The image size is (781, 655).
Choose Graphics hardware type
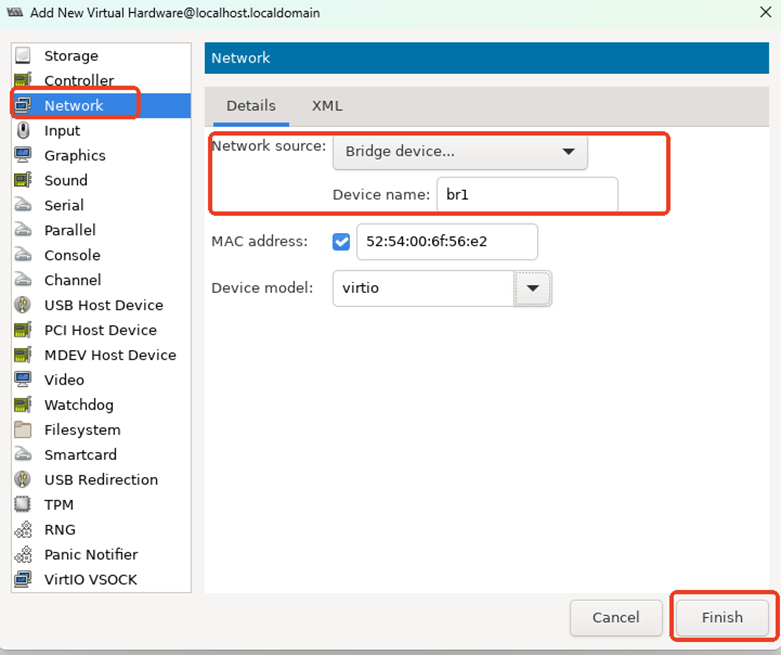102,155
